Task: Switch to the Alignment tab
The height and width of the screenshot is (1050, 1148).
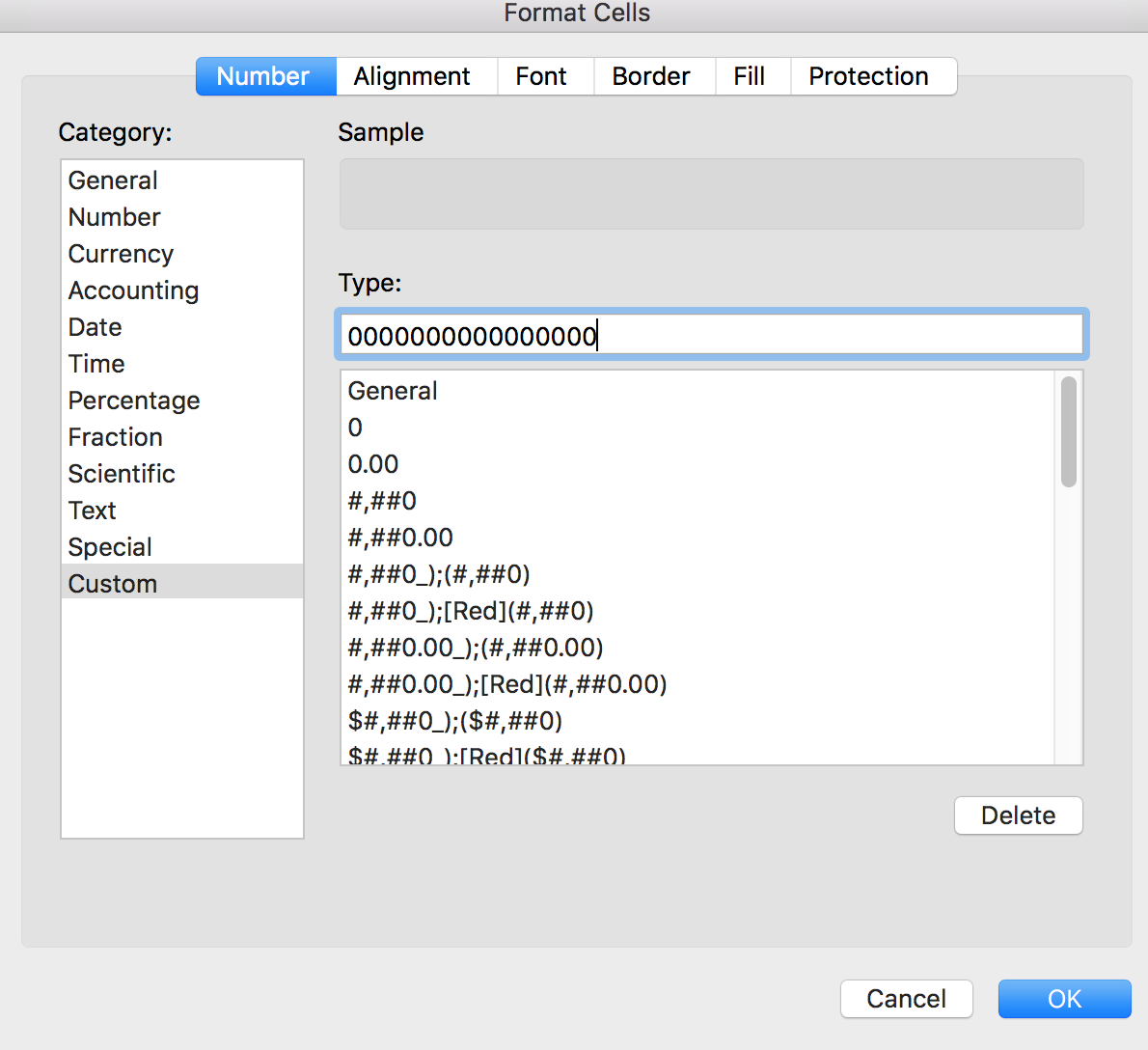Action: (x=412, y=76)
